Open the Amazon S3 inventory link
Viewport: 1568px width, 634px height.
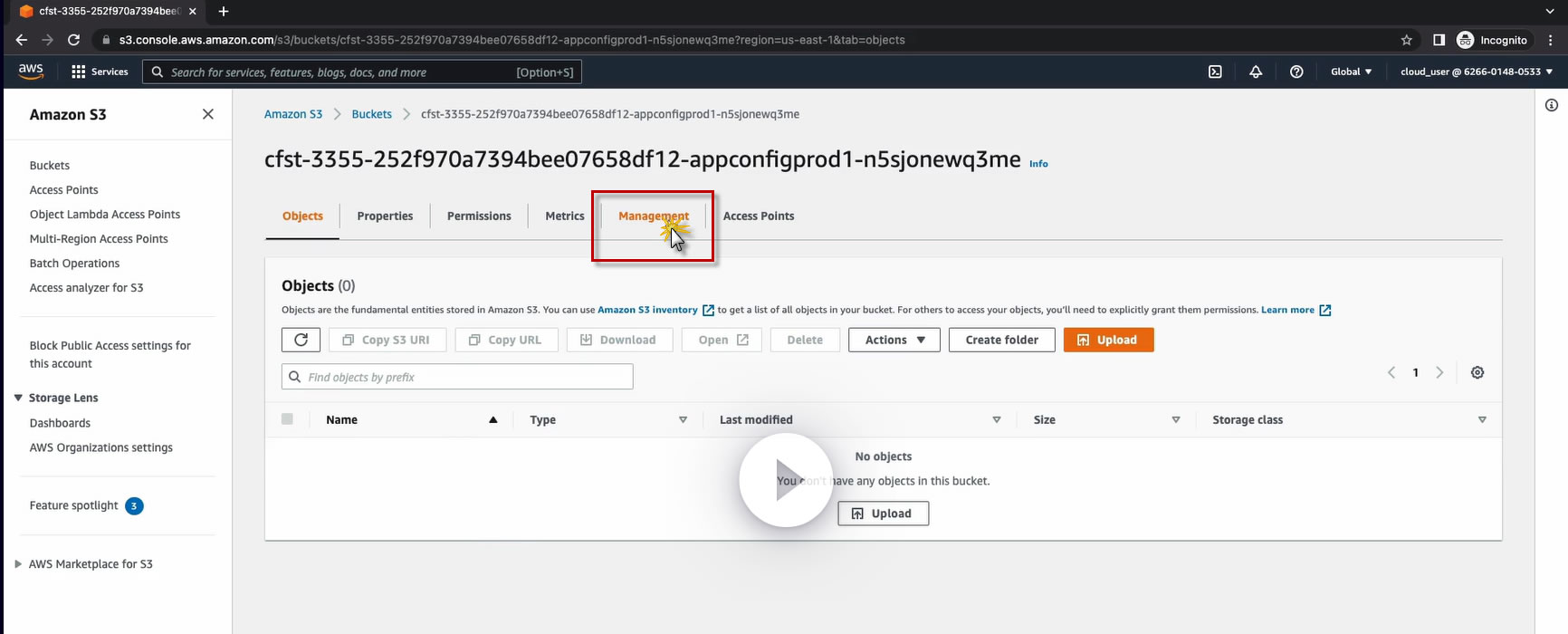pos(655,310)
